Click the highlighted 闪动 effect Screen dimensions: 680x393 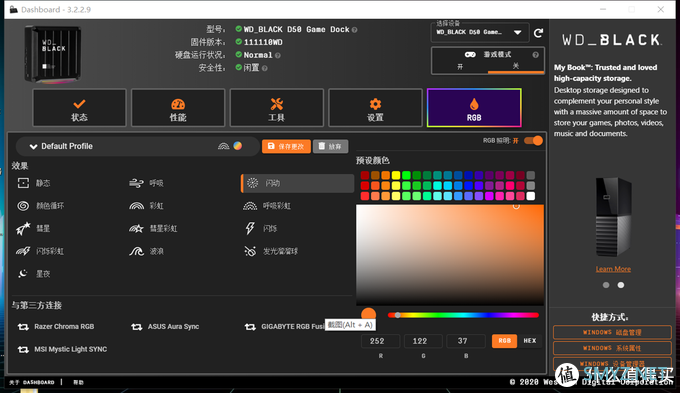point(298,183)
